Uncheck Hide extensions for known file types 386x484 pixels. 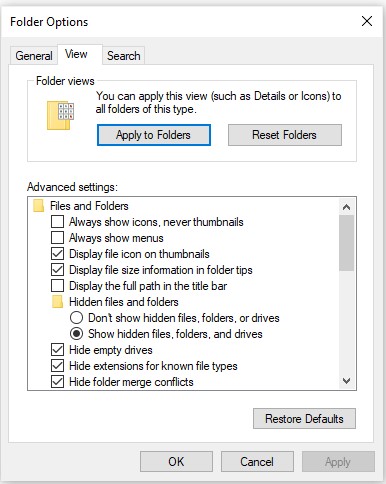(x=57, y=366)
